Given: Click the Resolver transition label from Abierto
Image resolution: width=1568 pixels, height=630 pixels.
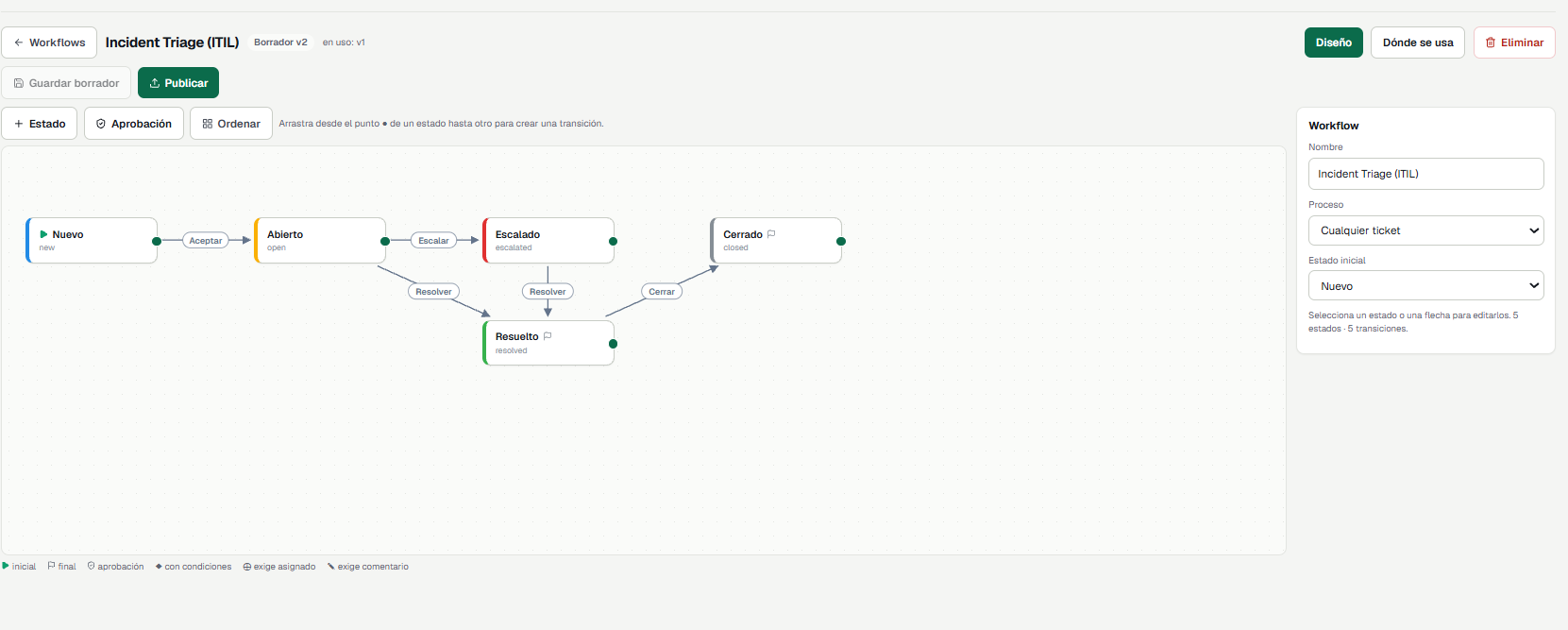Looking at the screenshot, I should (x=434, y=292).
